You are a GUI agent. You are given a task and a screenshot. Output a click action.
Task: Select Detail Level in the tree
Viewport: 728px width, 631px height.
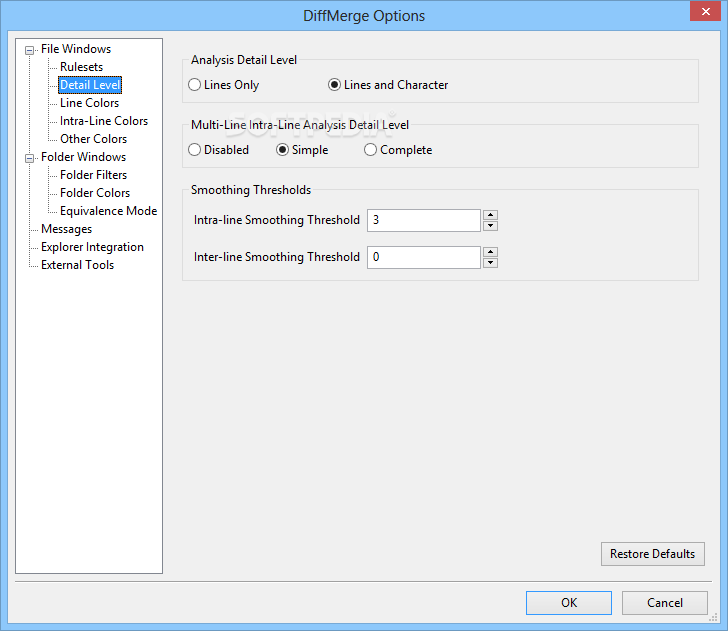90,85
